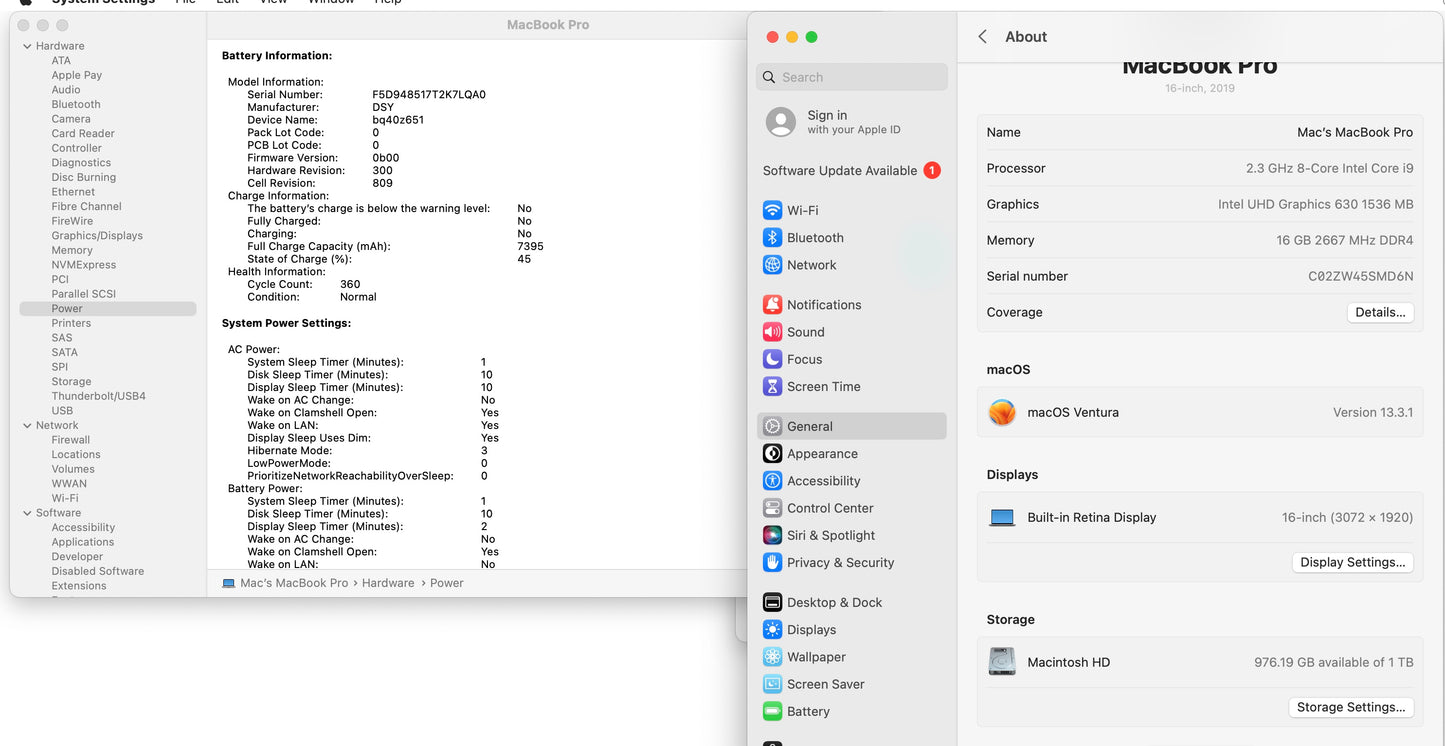Click the Search field in settings

point(852,77)
